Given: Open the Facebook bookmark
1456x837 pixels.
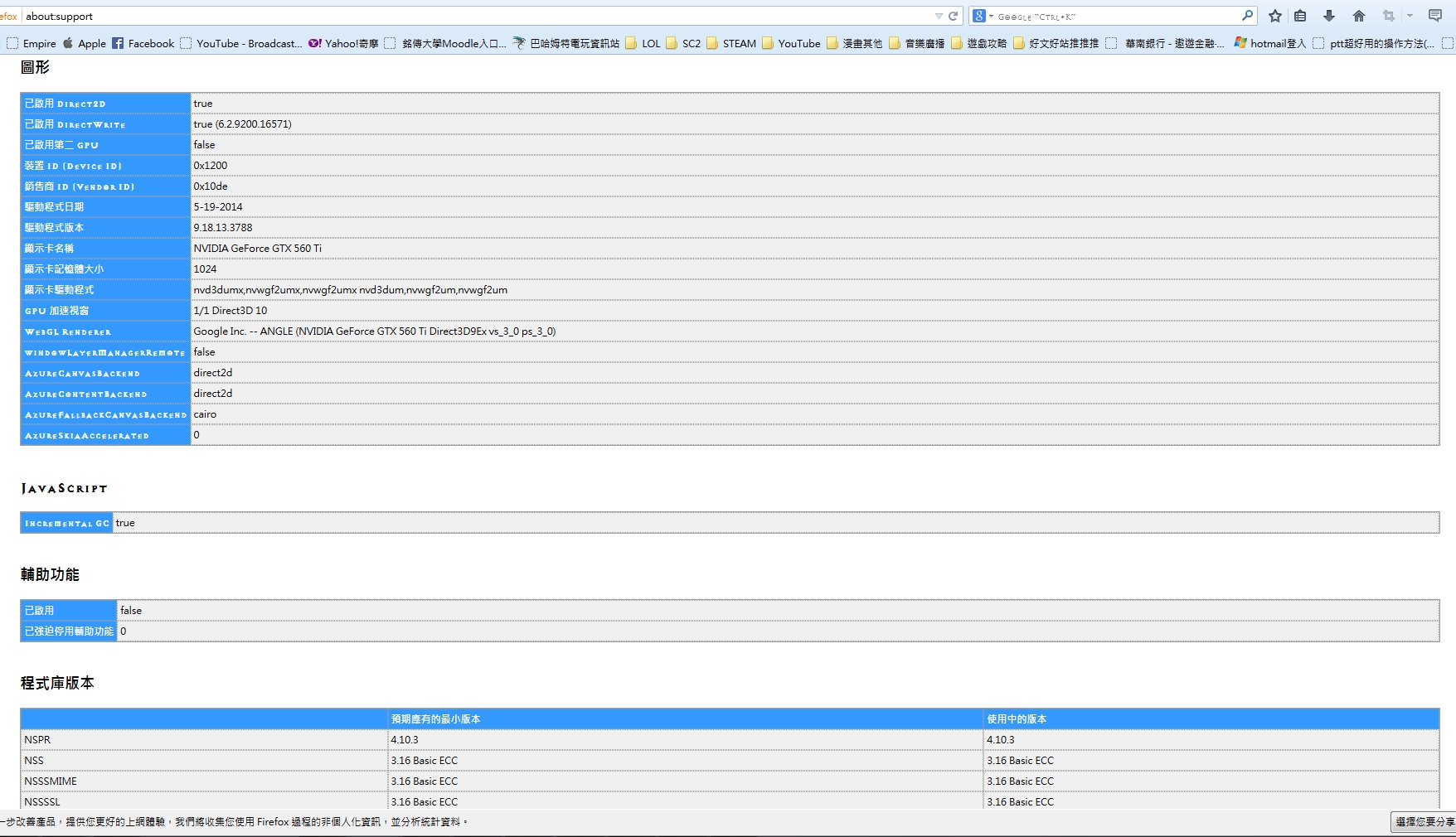Looking at the screenshot, I should pyautogui.click(x=143, y=43).
